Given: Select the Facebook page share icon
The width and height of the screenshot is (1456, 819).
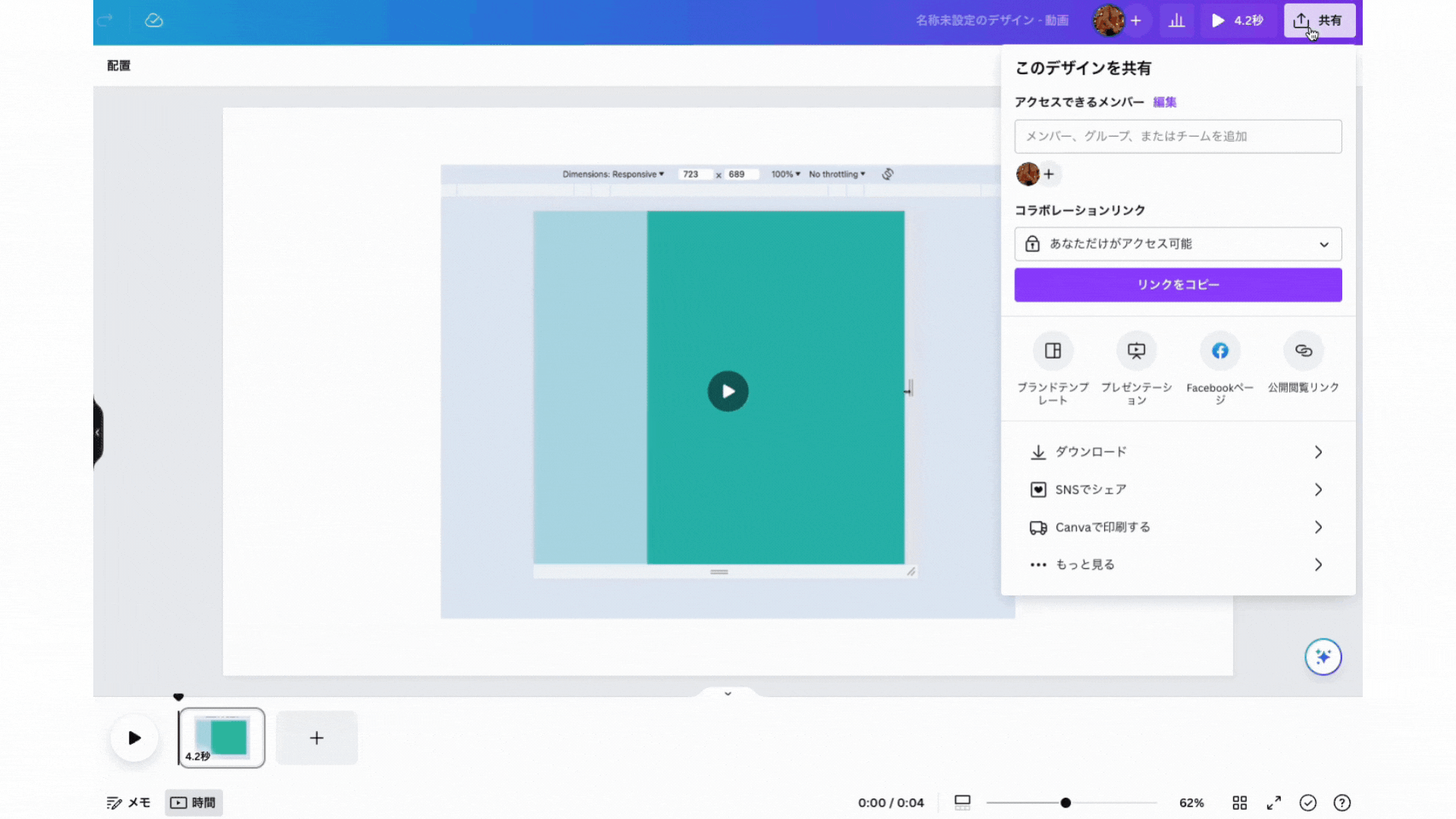Looking at the screenshot, I should pyautogui.click(x=1219, y=351).
